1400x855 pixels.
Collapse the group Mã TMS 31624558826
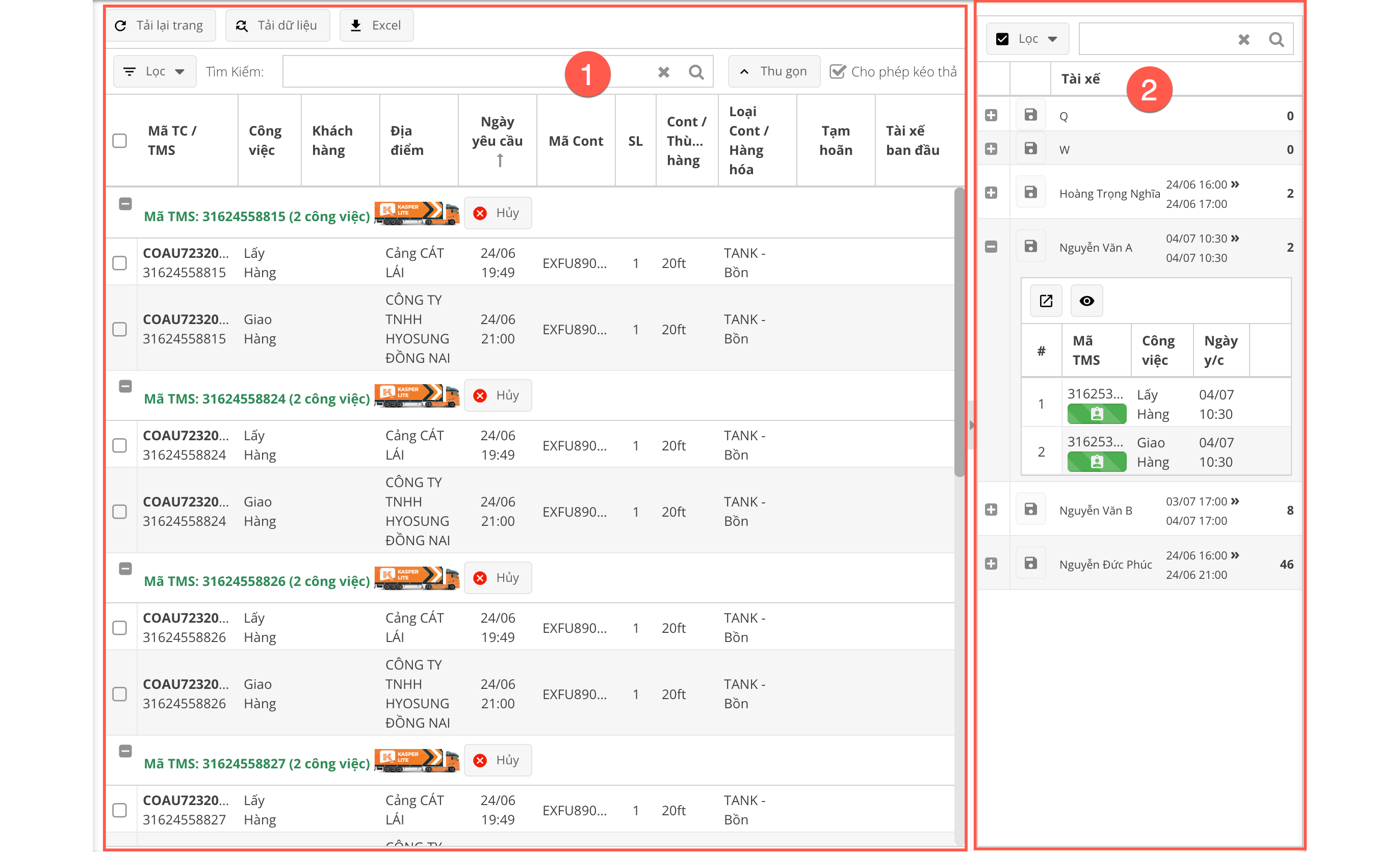coord(125,569)
